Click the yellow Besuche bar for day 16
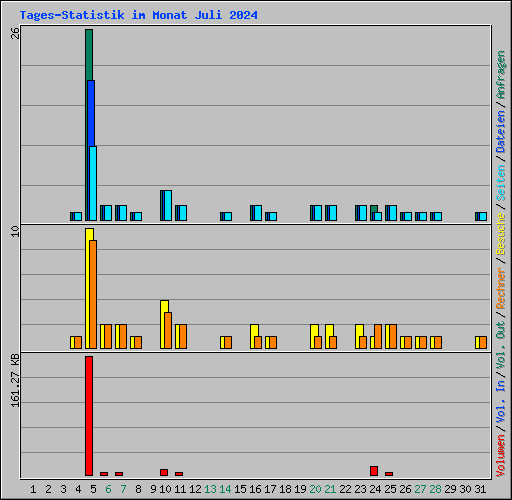The height and width of the screenshot is (500, 512). (254, 336)
